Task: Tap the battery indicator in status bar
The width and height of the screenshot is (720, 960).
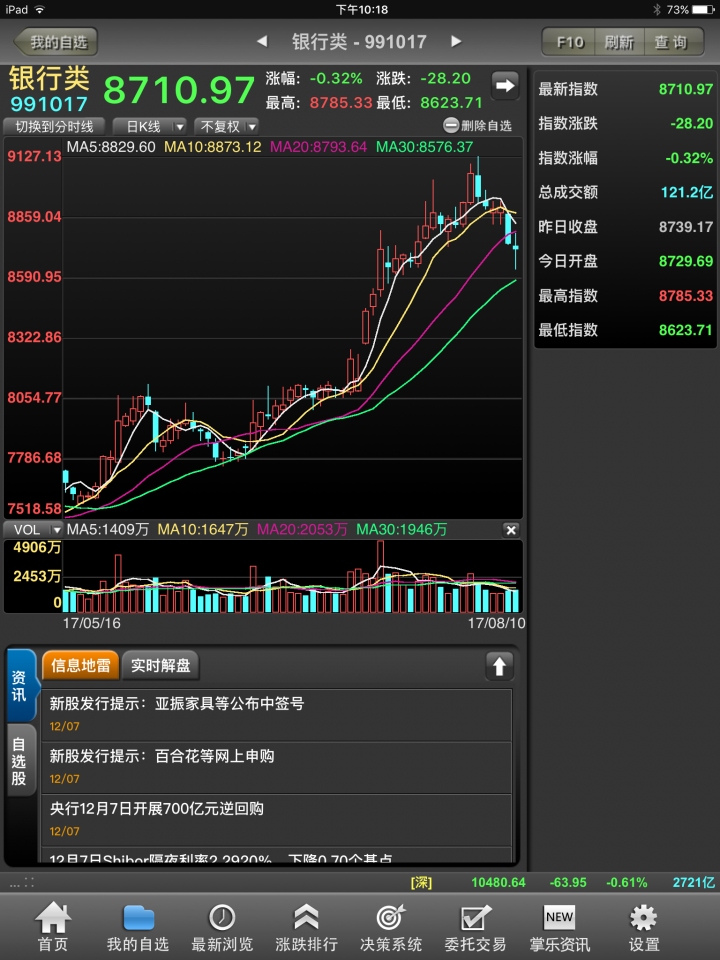Action: [703, 9]
